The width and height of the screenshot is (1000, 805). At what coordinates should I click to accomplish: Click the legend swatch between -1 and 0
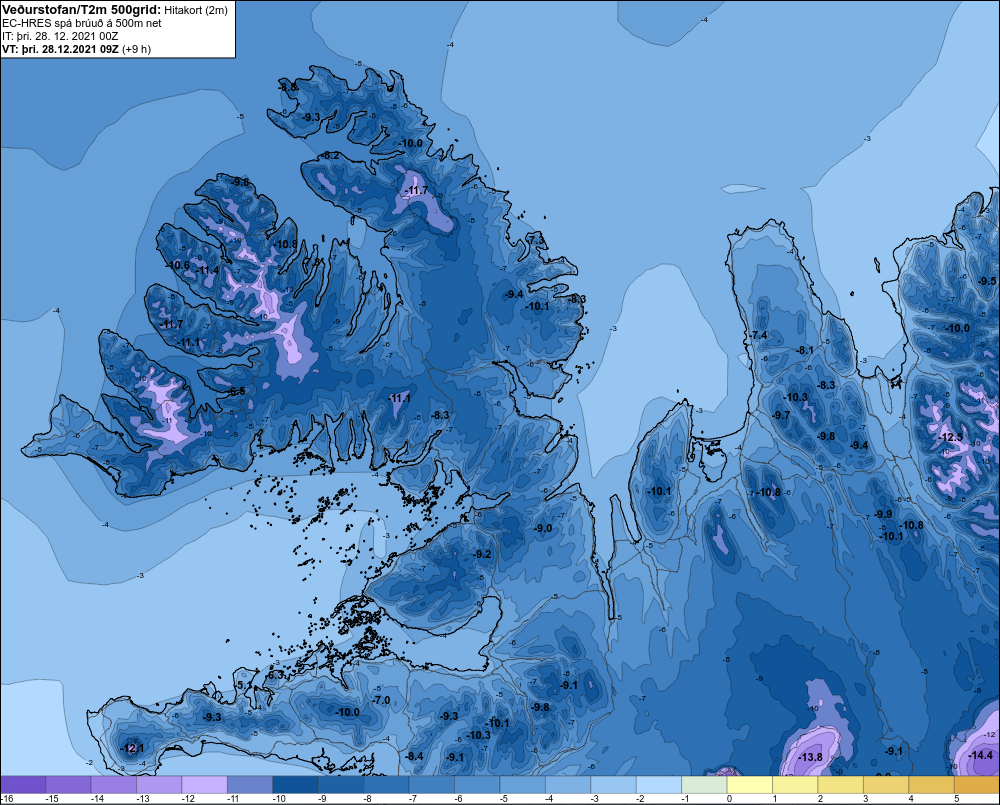705,784
